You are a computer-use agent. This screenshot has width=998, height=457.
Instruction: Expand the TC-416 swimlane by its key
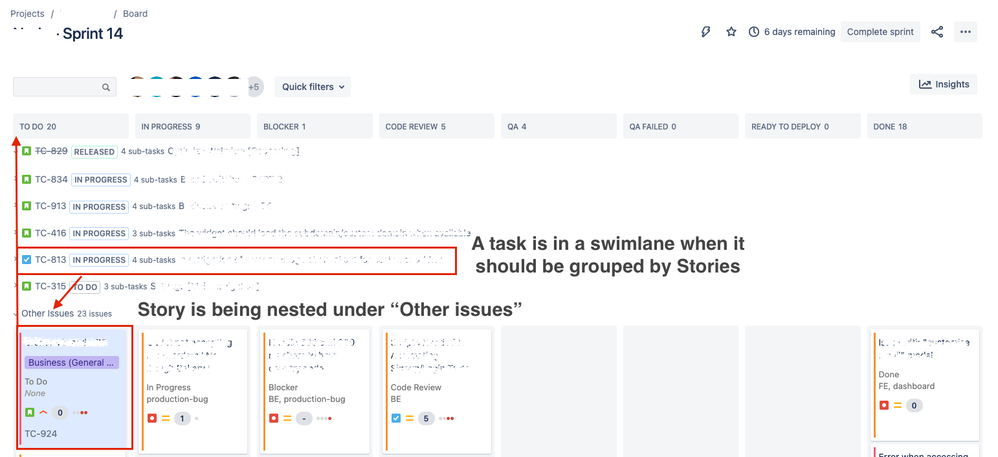tap(51, 233)
